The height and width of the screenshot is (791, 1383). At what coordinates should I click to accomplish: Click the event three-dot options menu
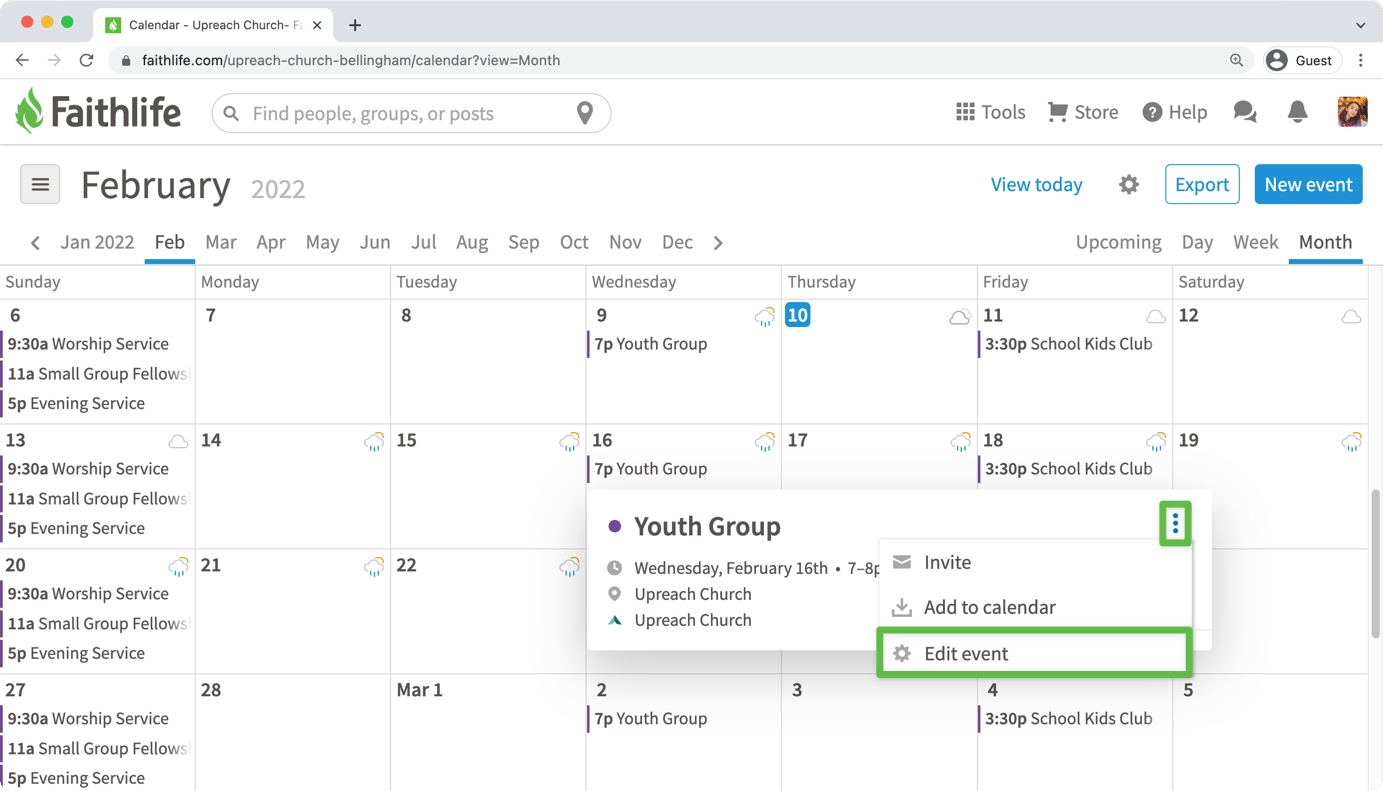tap(1175, 523)
